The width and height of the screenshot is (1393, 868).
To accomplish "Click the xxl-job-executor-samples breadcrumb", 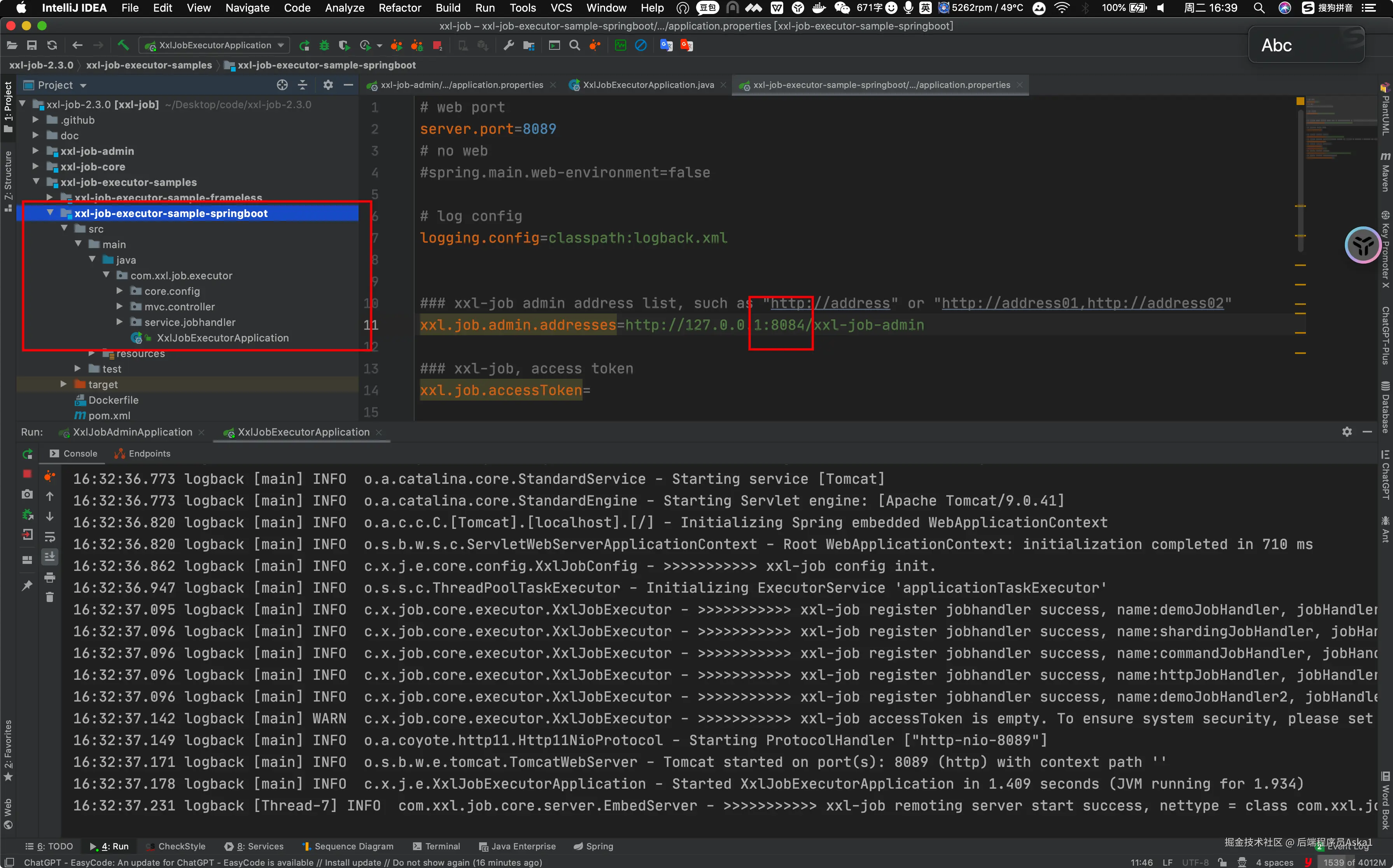I will coord(149,65).
